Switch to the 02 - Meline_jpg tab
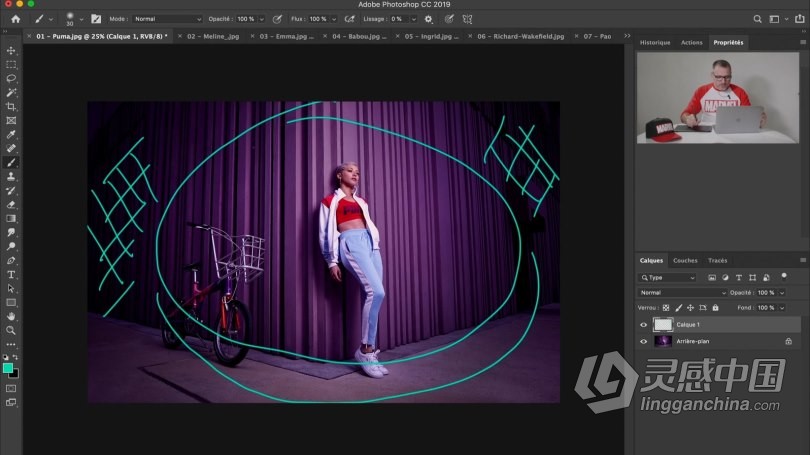810x455 pixels. click(213, 36)
